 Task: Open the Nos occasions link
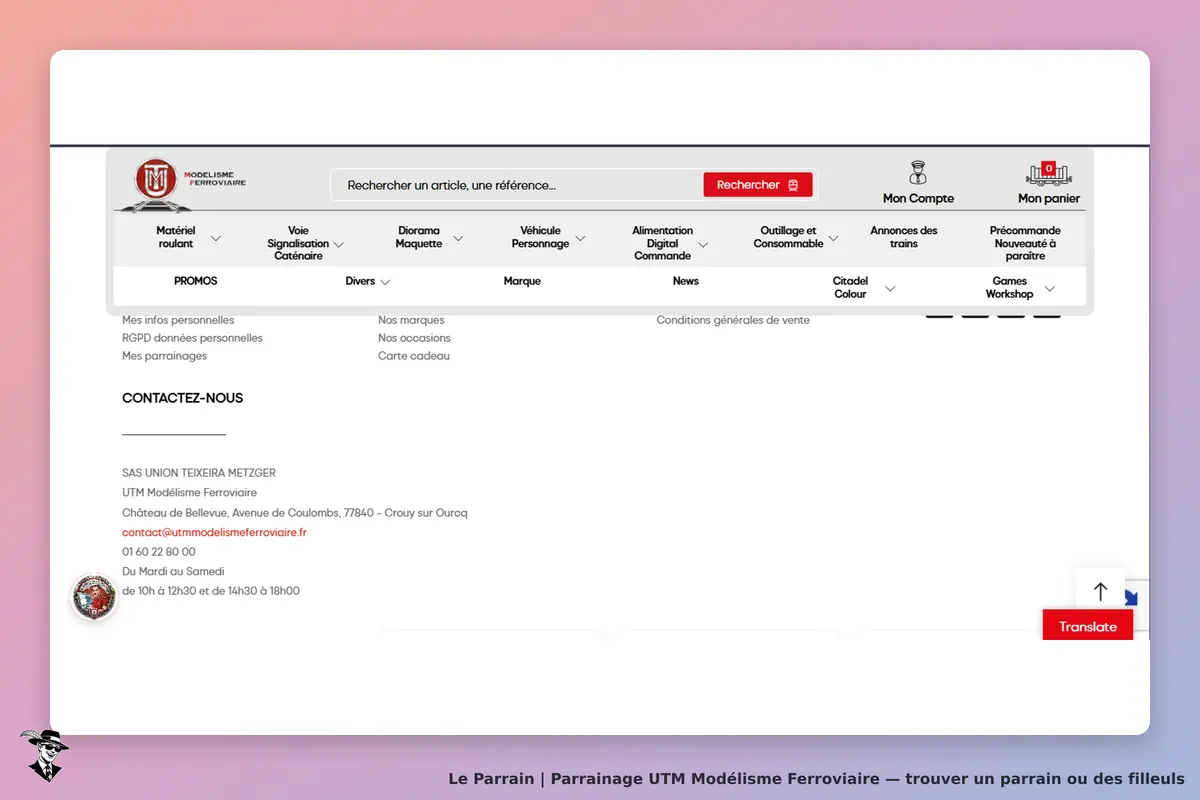[x=414, y=338]
